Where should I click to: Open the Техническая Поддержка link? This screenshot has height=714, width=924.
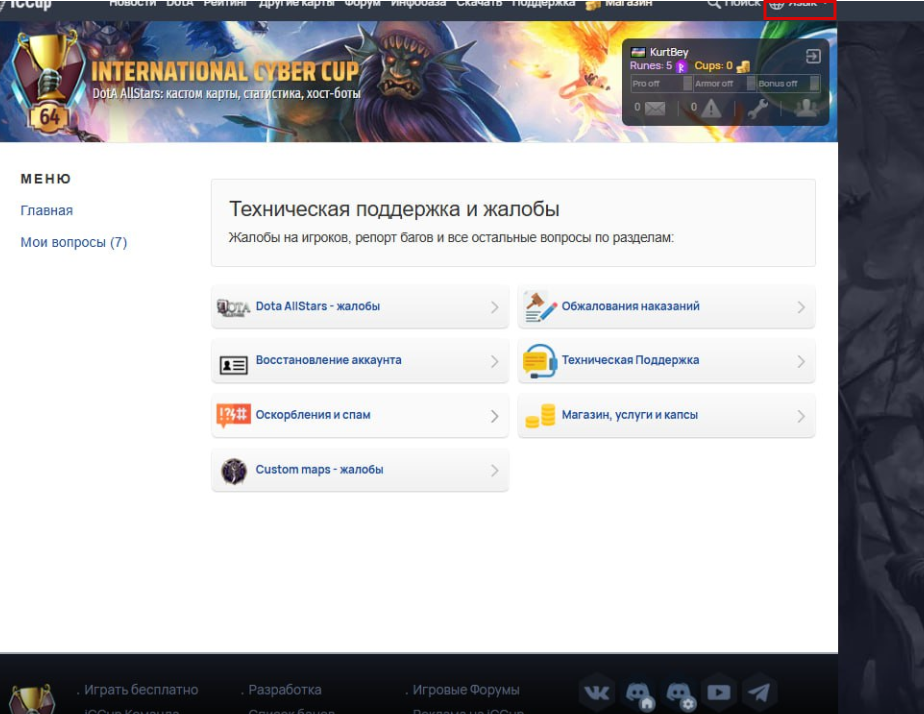tap(631, 360)
